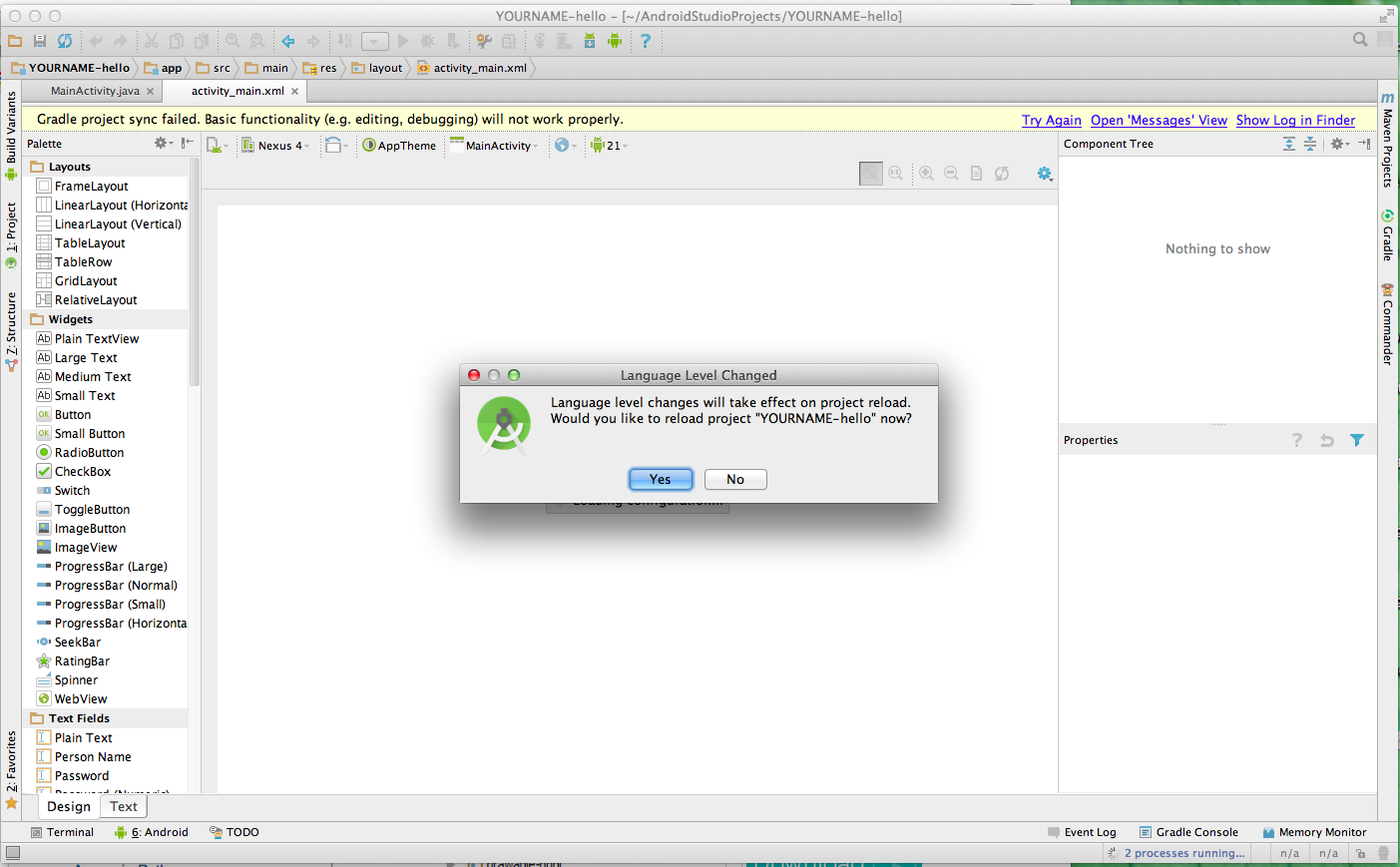Click the search magnifier in top-right corner
1400x867 pixels.
(x=1360, y=39)
